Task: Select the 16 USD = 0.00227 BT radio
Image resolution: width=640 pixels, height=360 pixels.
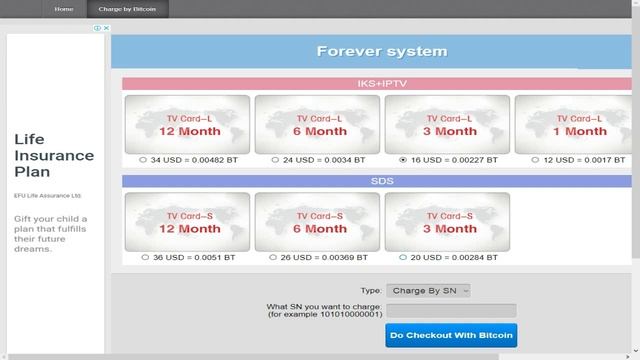Action: tap(403, 160)
